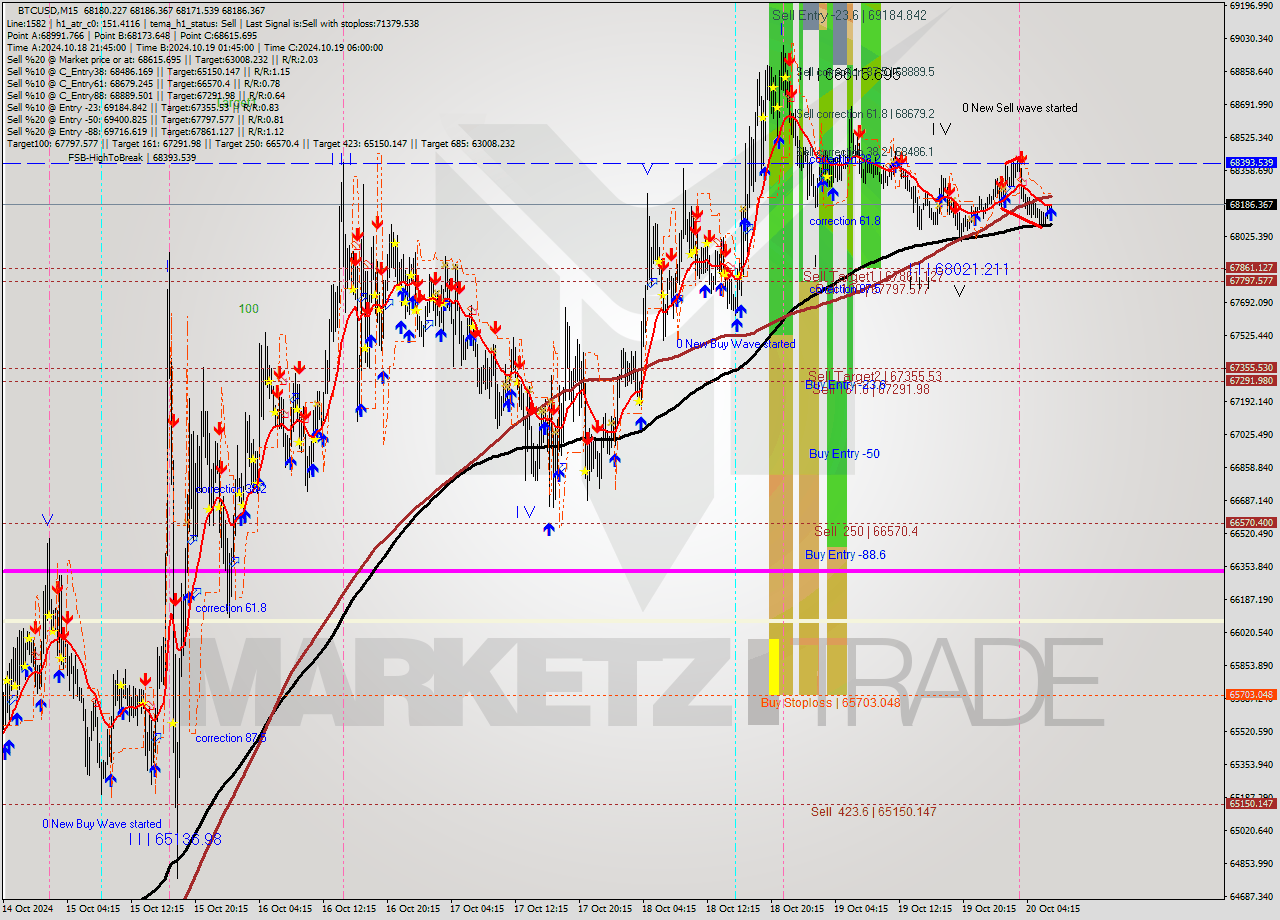1280x920 pixels.
Task: Click the 69196.990 axis price
Action: (x=1250, y=6)
